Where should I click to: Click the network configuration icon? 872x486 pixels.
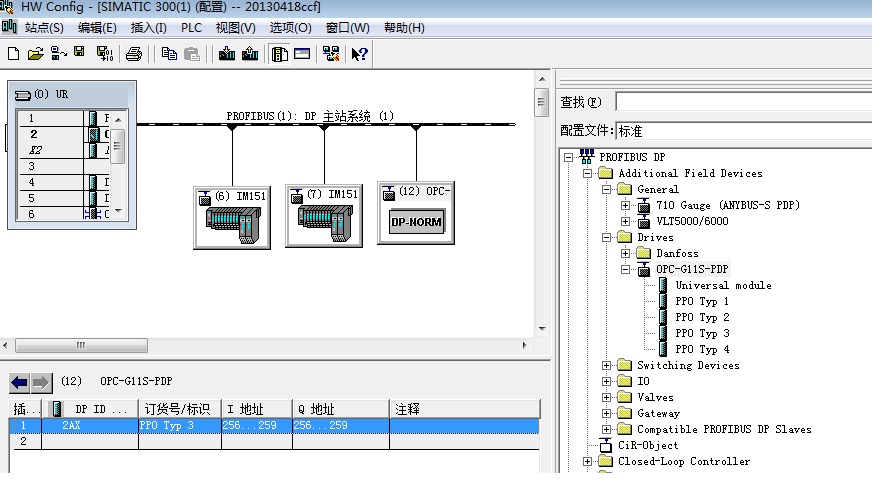pyautogui.click(x=331, y=54)
